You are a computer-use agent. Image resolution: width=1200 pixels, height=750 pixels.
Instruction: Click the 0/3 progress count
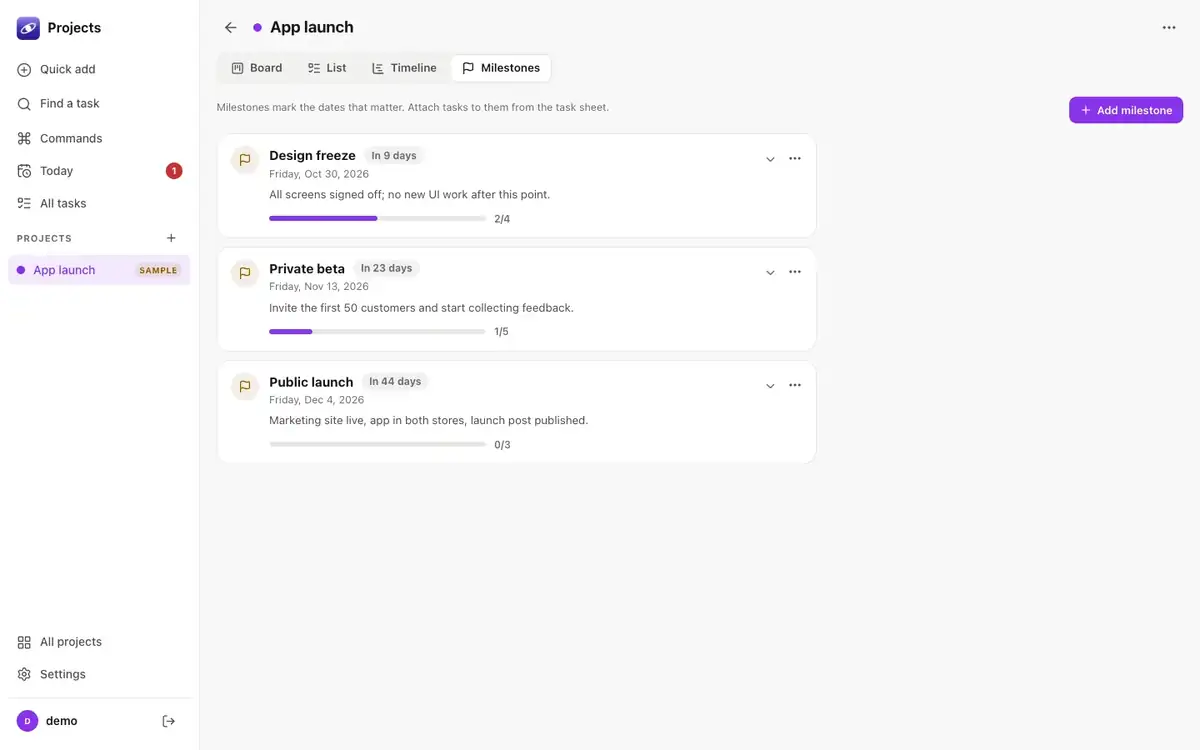point(502,445)
